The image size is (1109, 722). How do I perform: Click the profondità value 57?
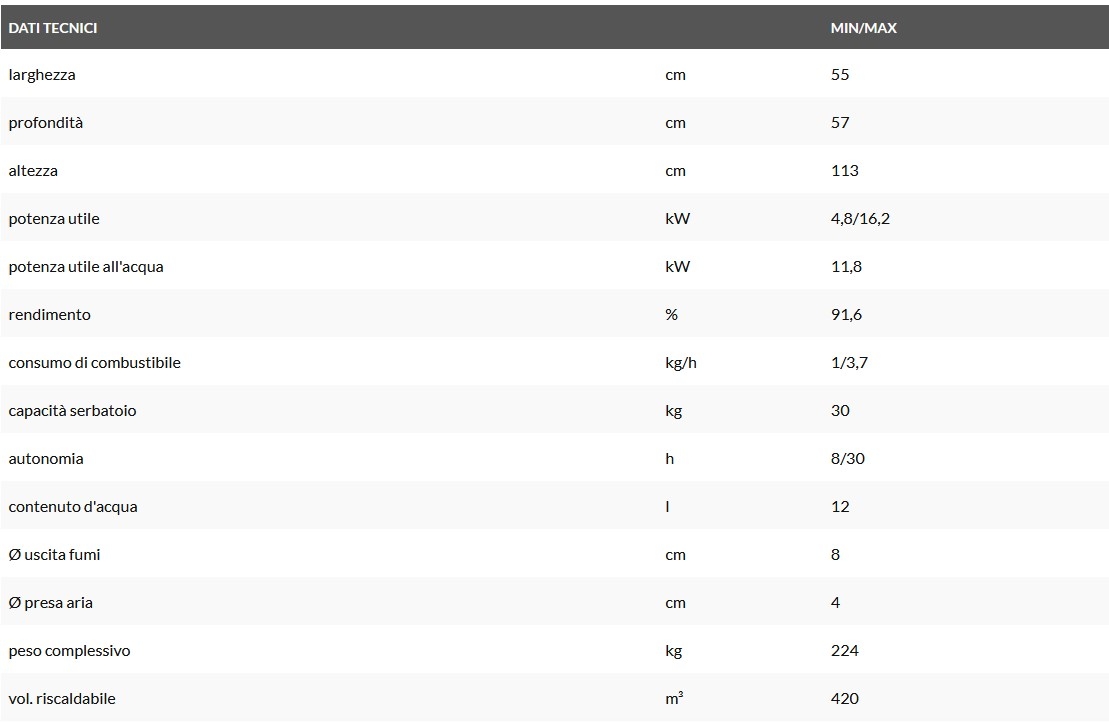coord(840,123)
